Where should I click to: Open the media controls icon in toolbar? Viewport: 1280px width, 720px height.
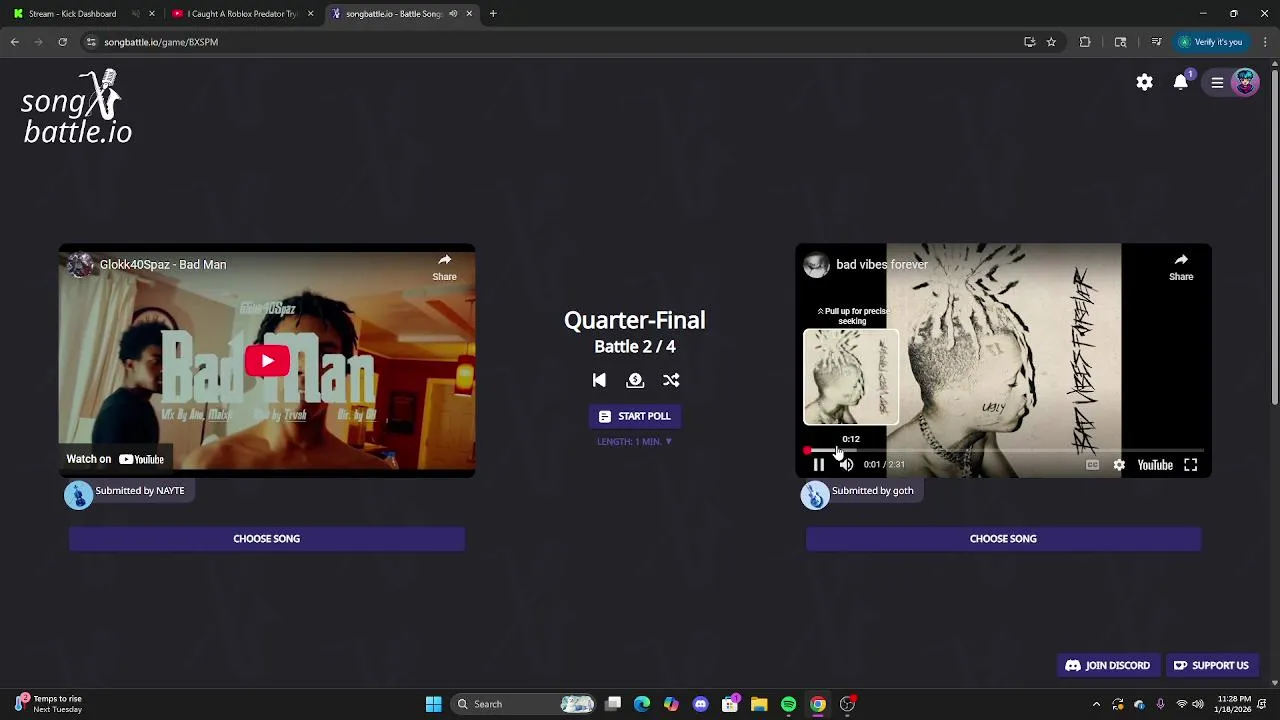1156,42
